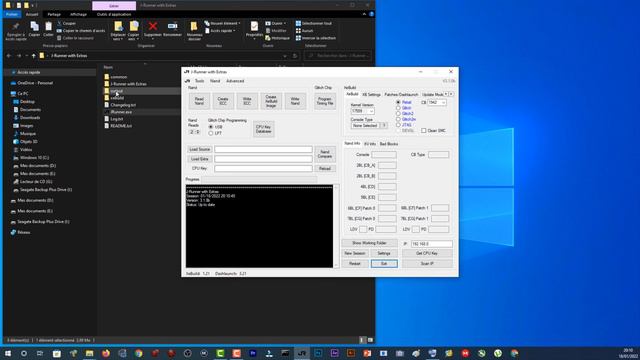Click the Write ECC button
Image resolution: width=640 pixels, height=360 pixels.
point(247,101)
